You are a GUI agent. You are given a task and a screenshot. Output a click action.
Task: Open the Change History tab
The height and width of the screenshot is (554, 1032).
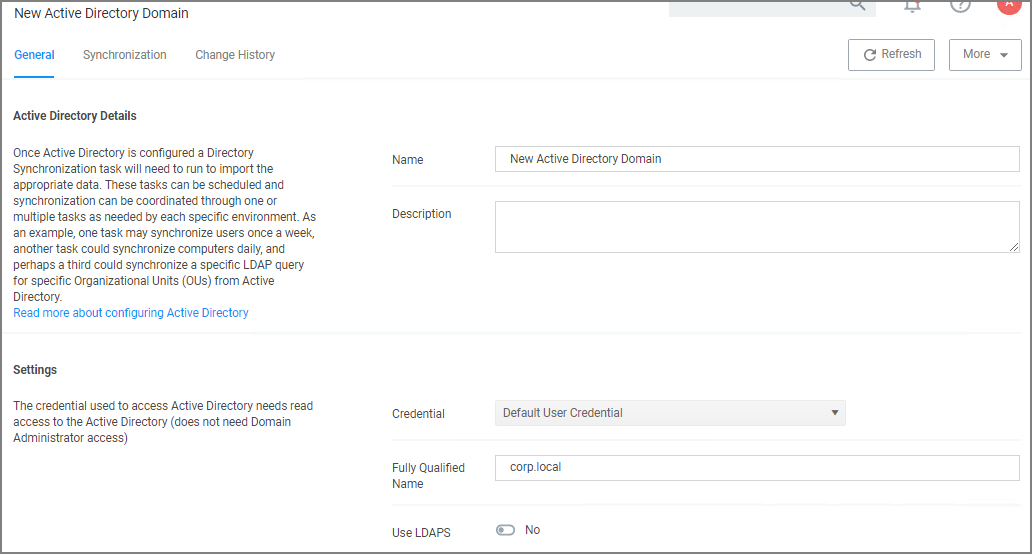click(235, 55)
